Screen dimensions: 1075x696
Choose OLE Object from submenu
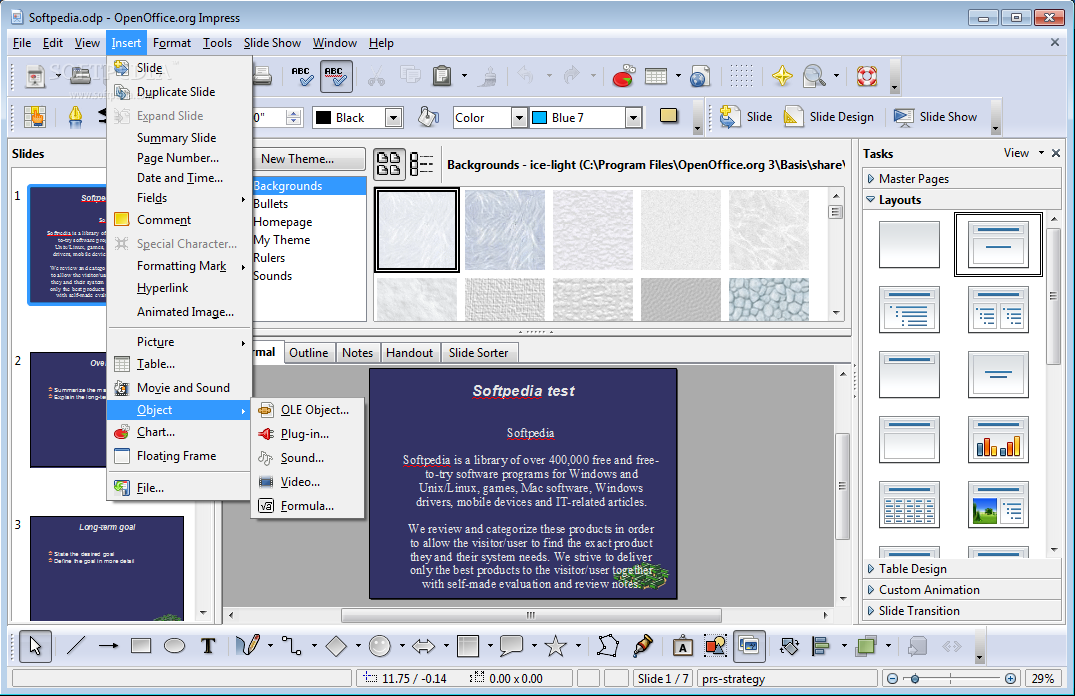click(307, 410)
